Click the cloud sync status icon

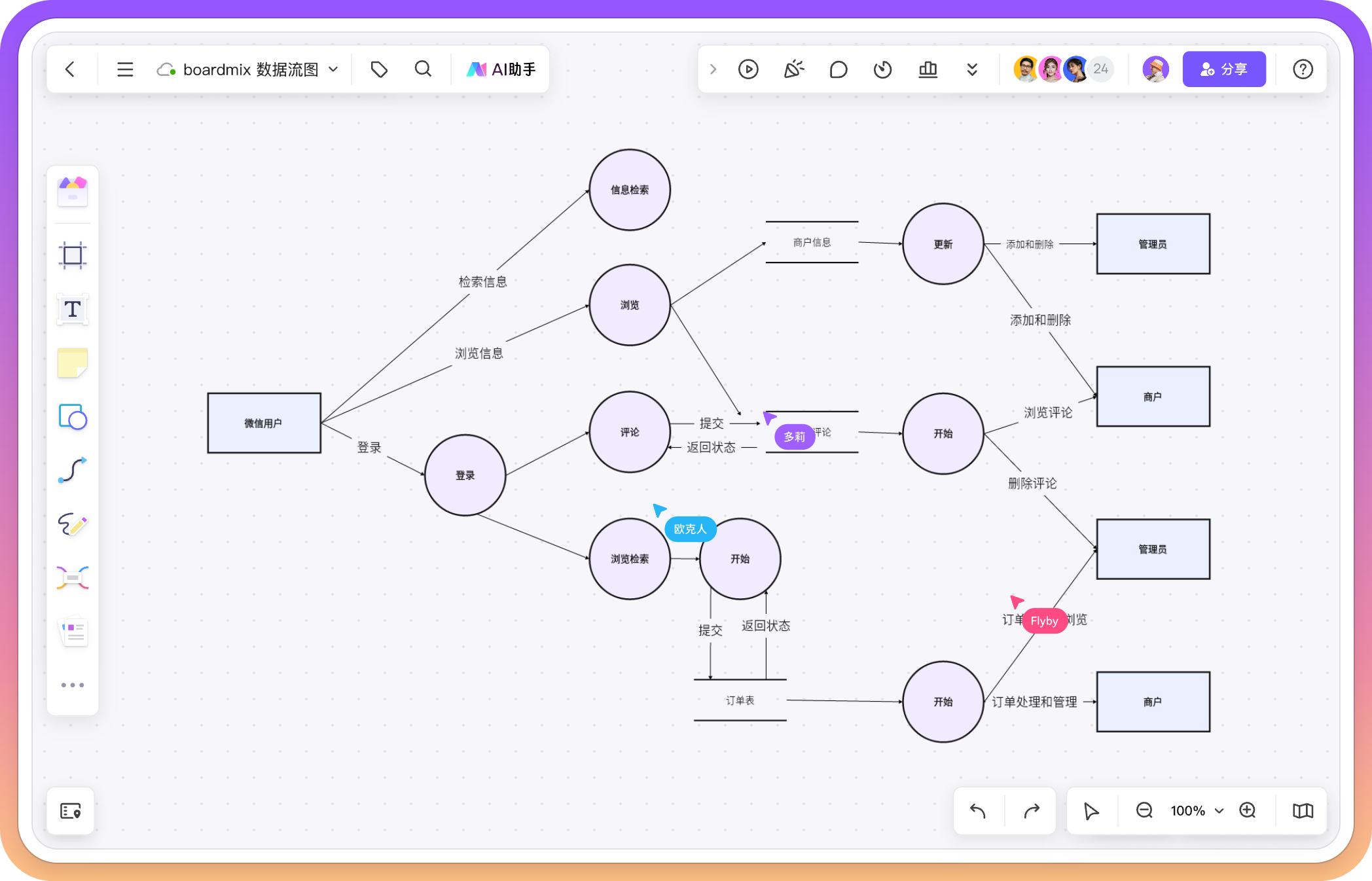[166, 69]
